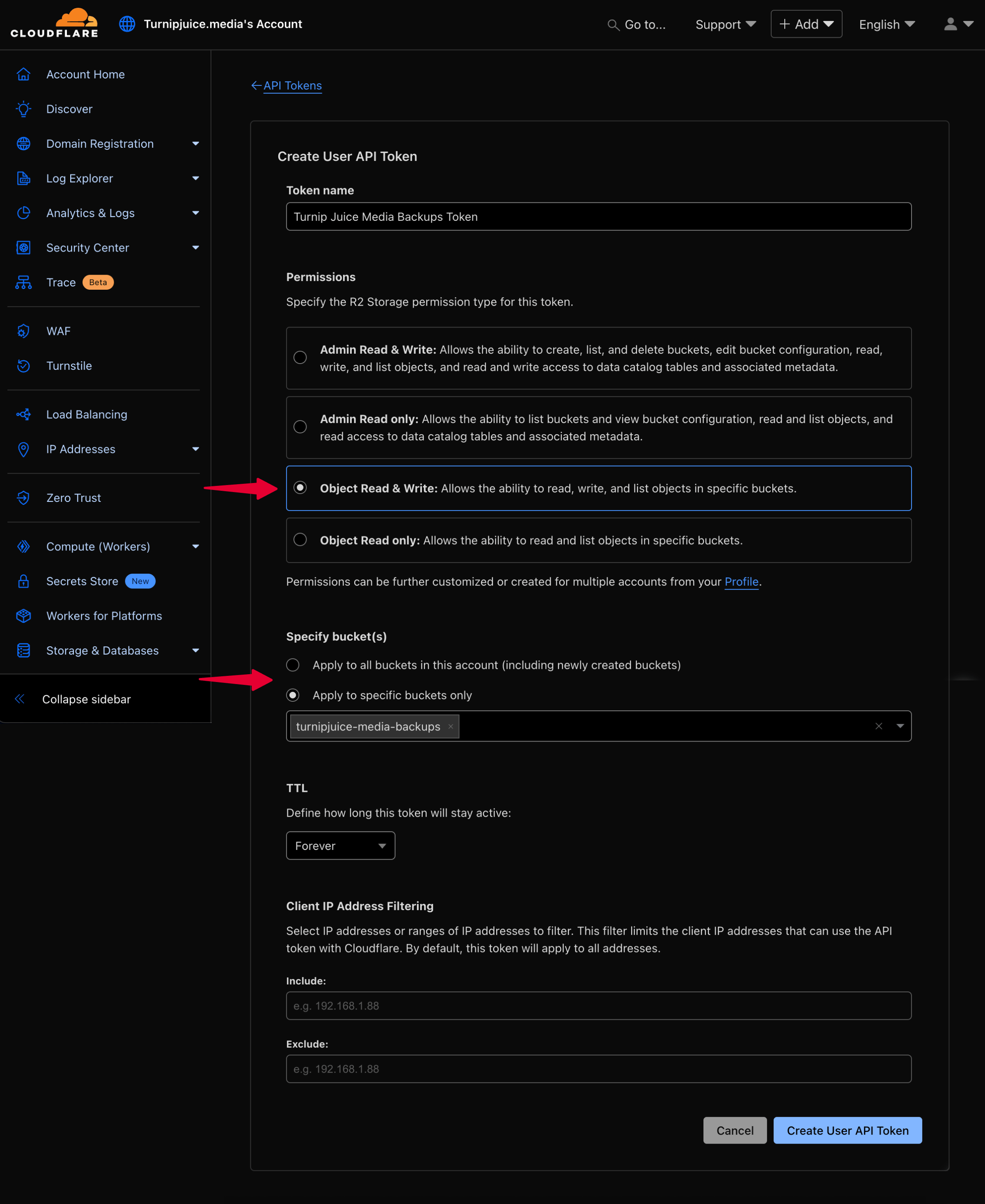The image size is (985, 1204).
Task: Click the globe icon beside the account name
Action: pyautogui.click(x=127, y=24)
